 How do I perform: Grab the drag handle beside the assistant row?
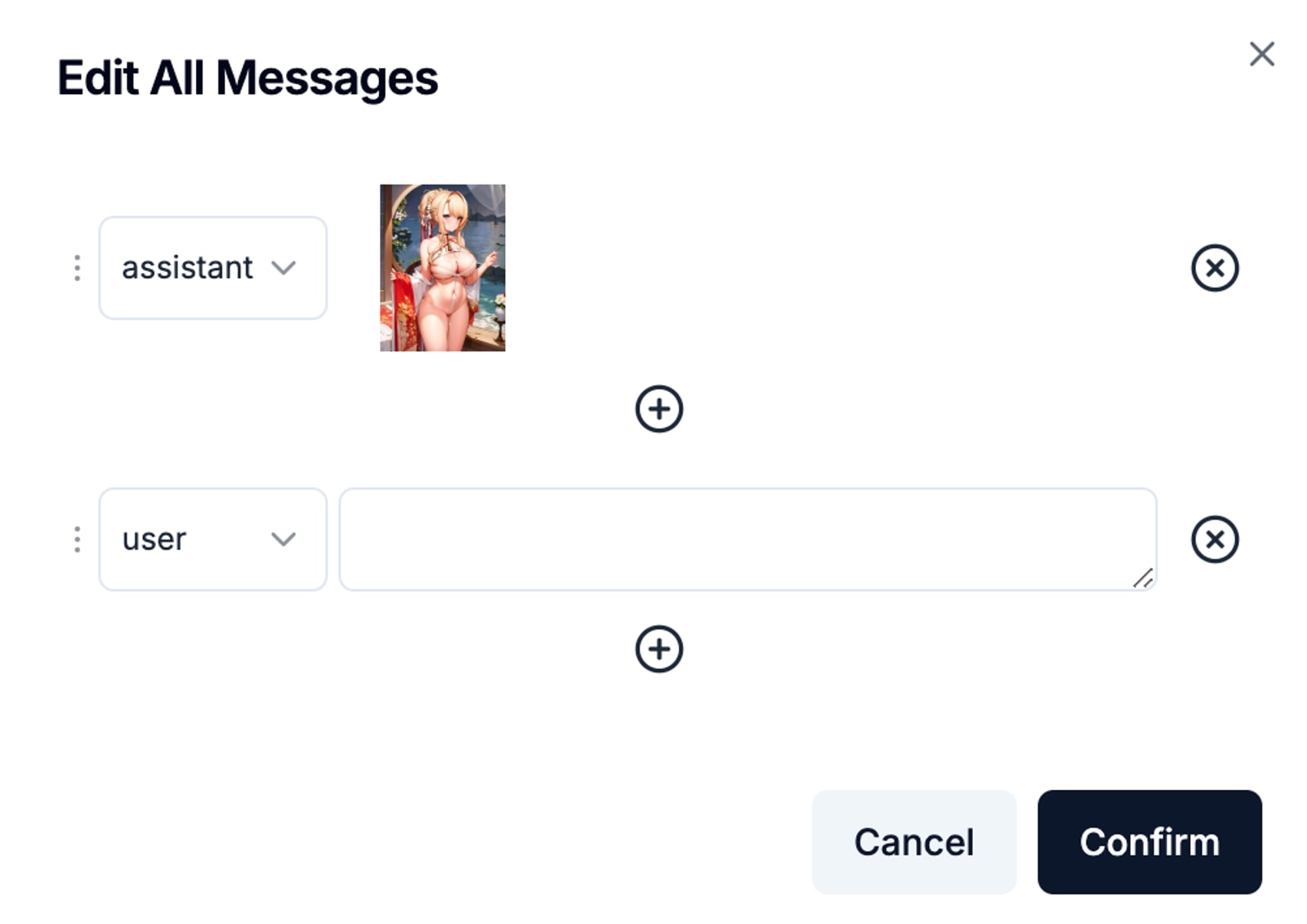coord(76,268)
